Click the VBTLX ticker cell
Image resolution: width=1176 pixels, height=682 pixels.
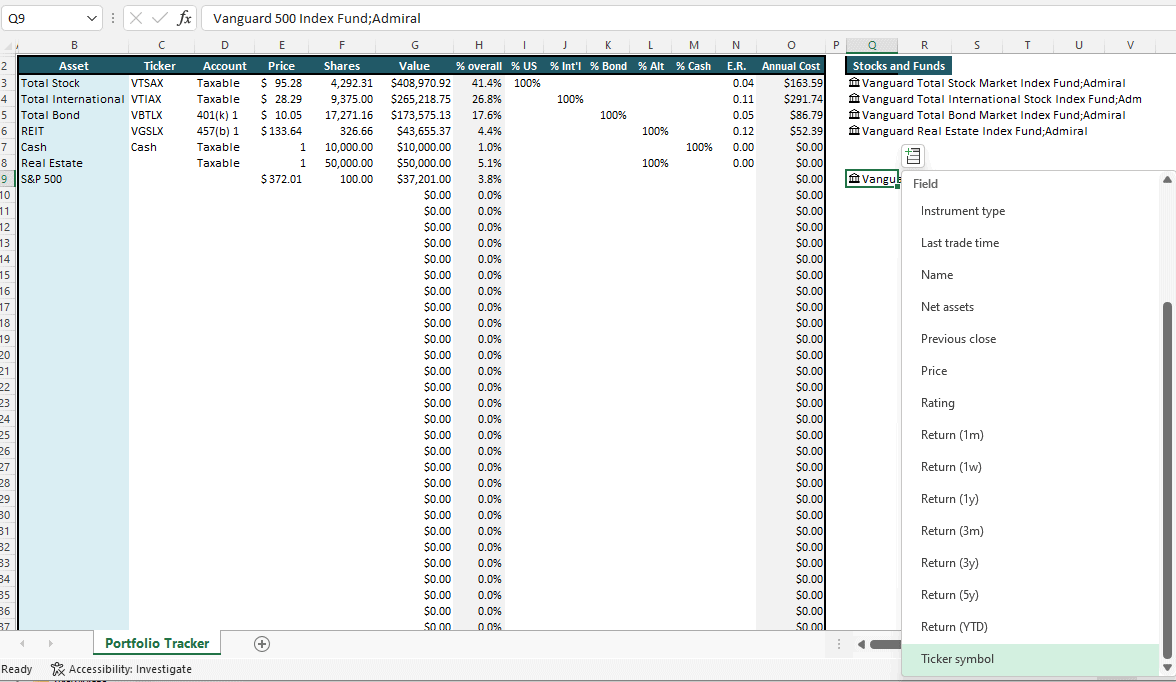tap(160, 115)
